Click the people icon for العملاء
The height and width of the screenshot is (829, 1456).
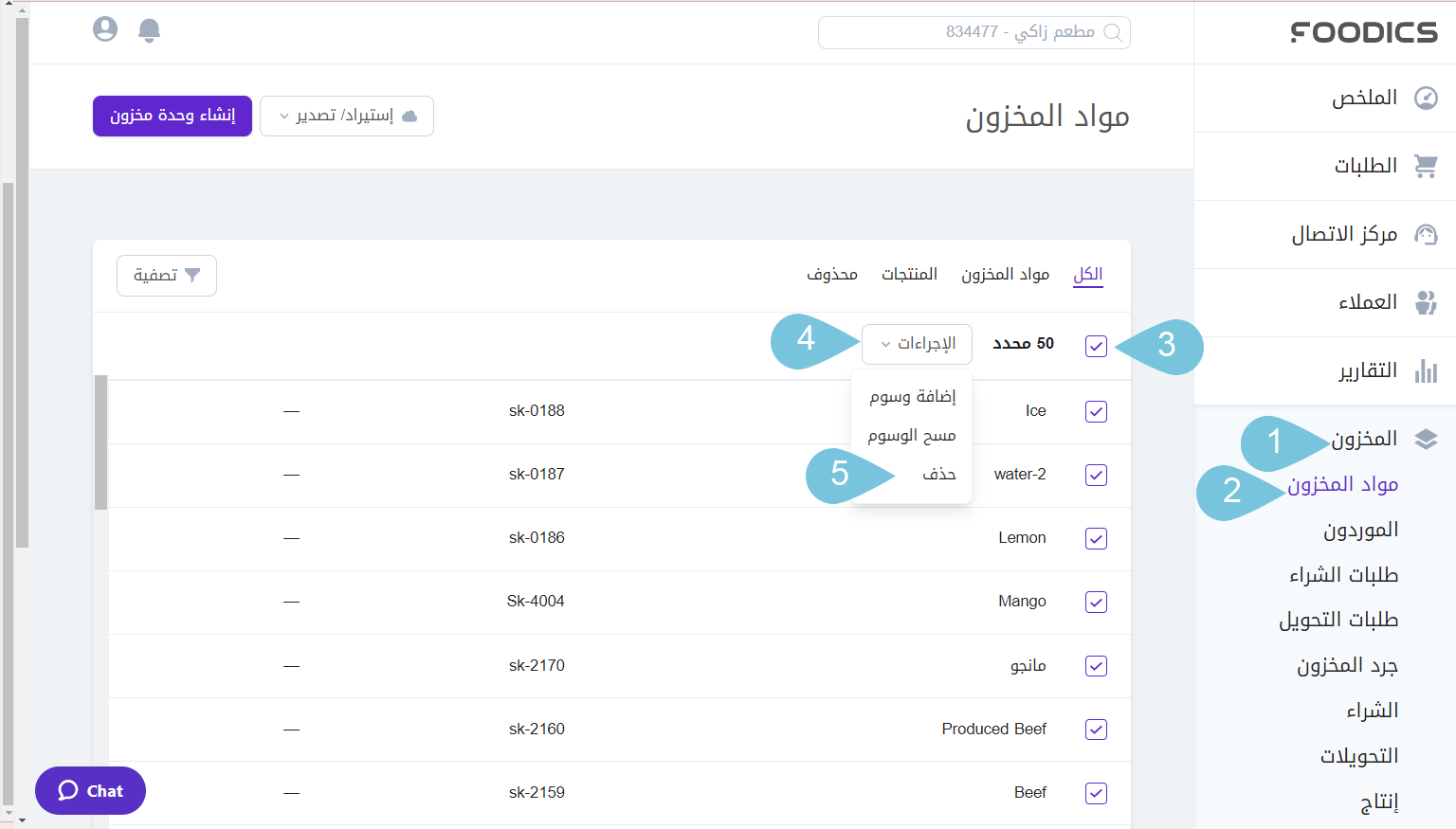coord(1426,303)
